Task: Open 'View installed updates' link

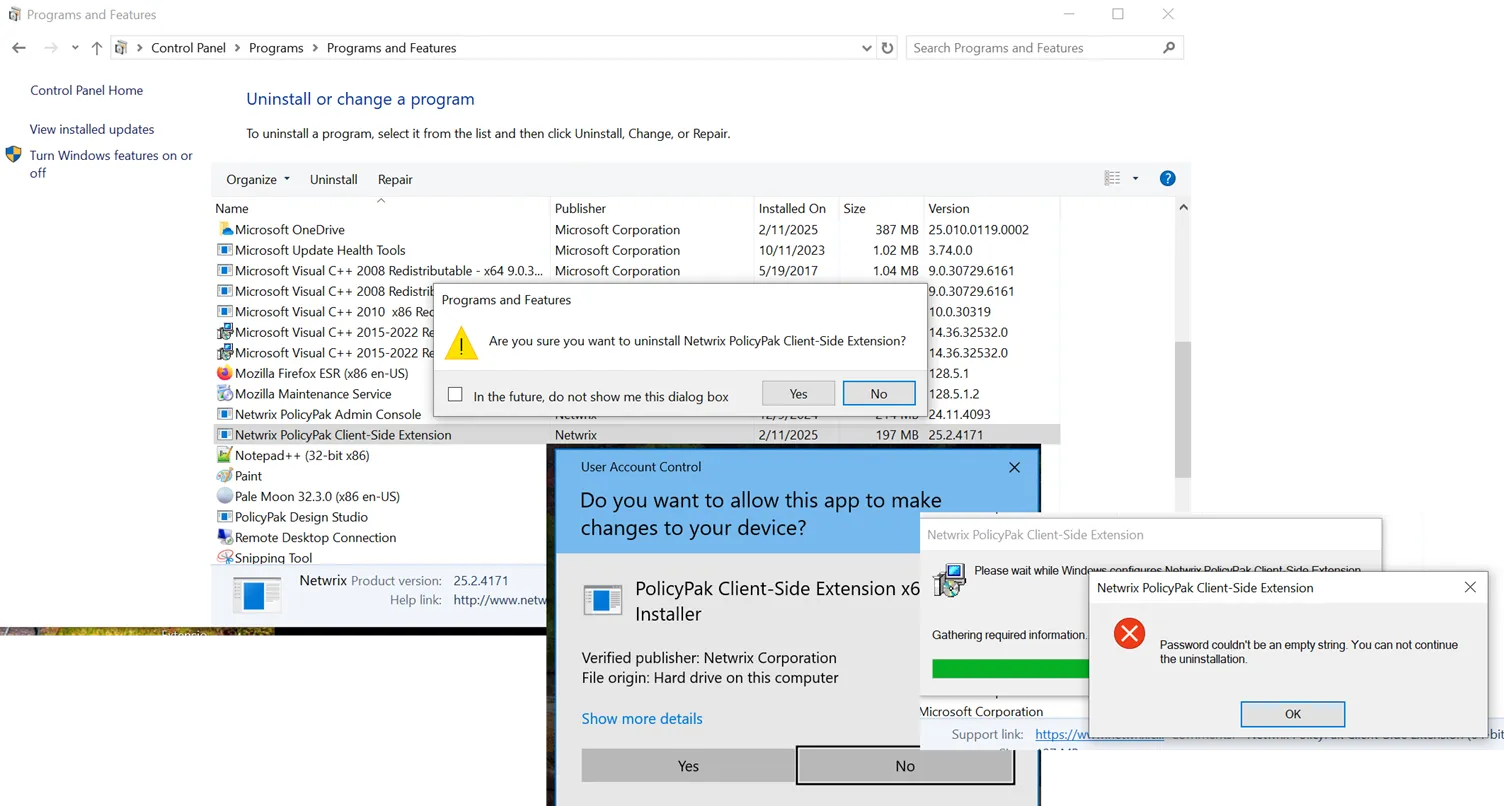Action: click(92, 129)
